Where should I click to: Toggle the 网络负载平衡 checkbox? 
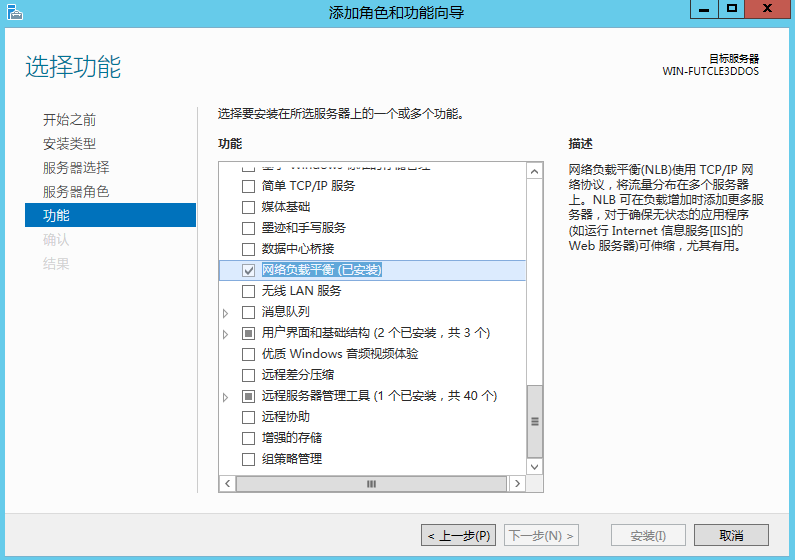coord(248,270)
